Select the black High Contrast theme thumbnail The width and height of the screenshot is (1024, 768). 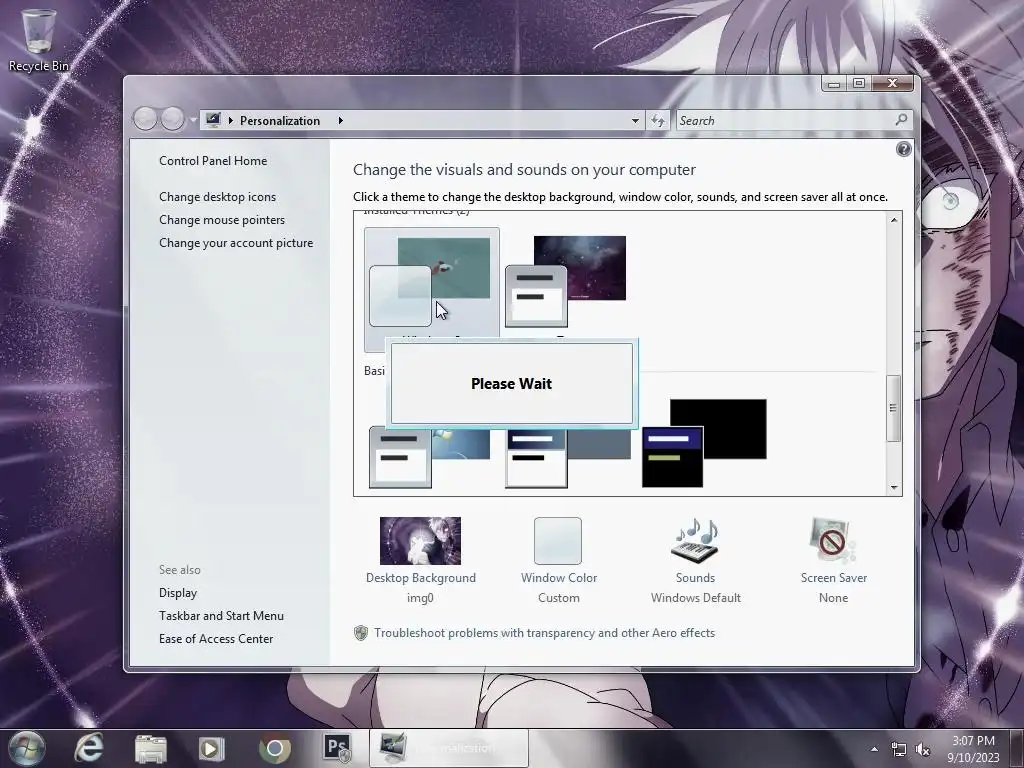tap(704, 443)
